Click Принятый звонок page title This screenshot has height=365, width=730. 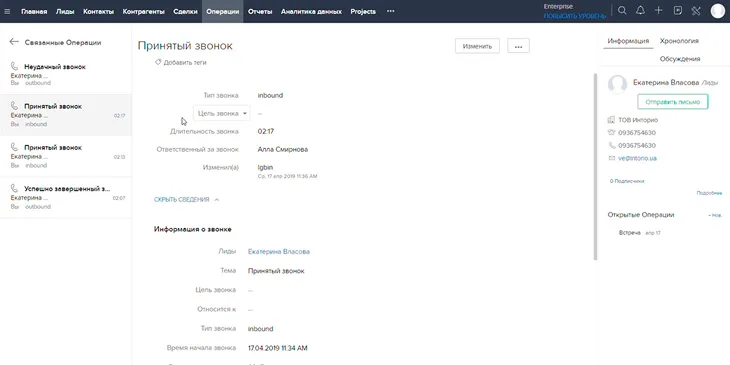[x=185, y=46]
